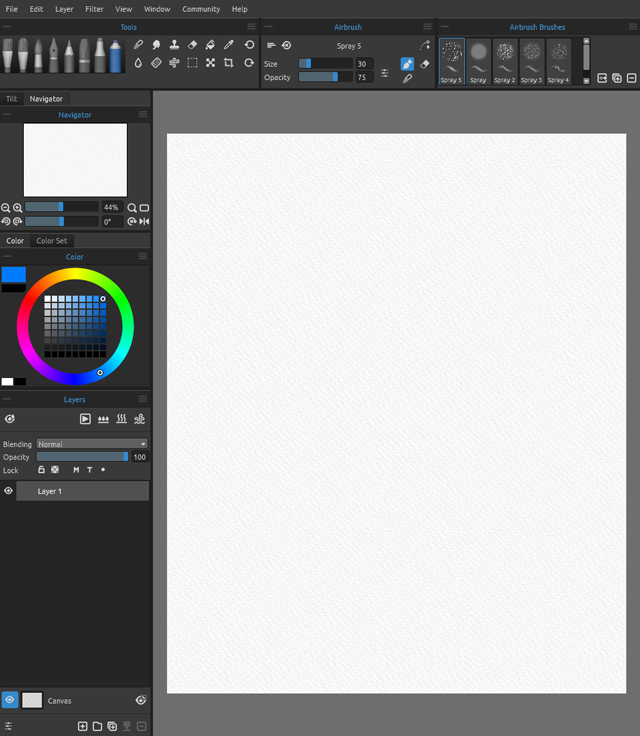This screenshot has width=640, height=736.
Task: Click the Redo arrow icon
Action: click(249, 62)
